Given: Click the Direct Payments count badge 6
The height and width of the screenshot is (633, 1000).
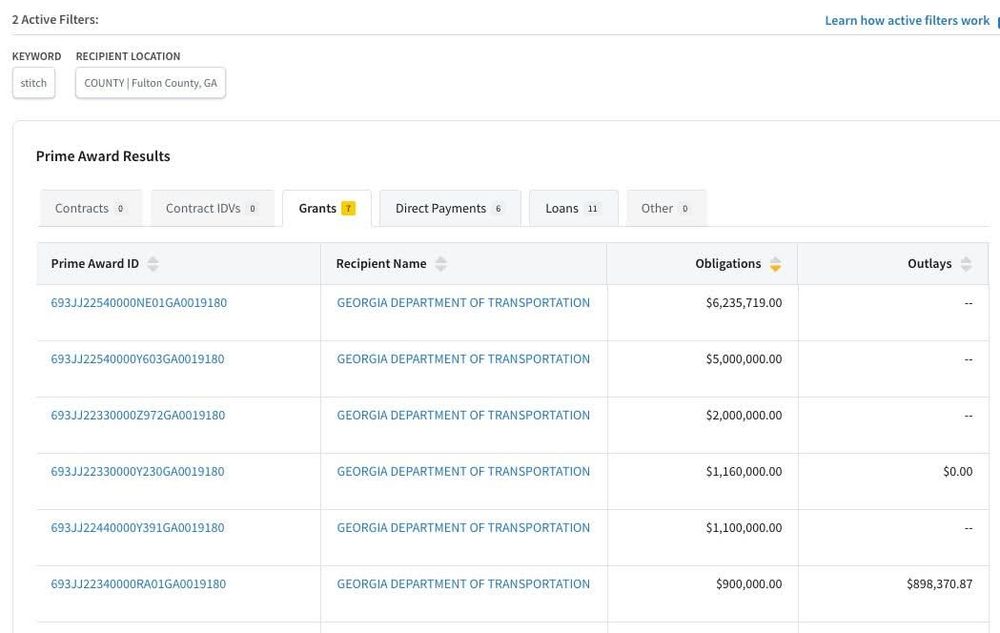Looking at the screenshot, I should point(498,208).
